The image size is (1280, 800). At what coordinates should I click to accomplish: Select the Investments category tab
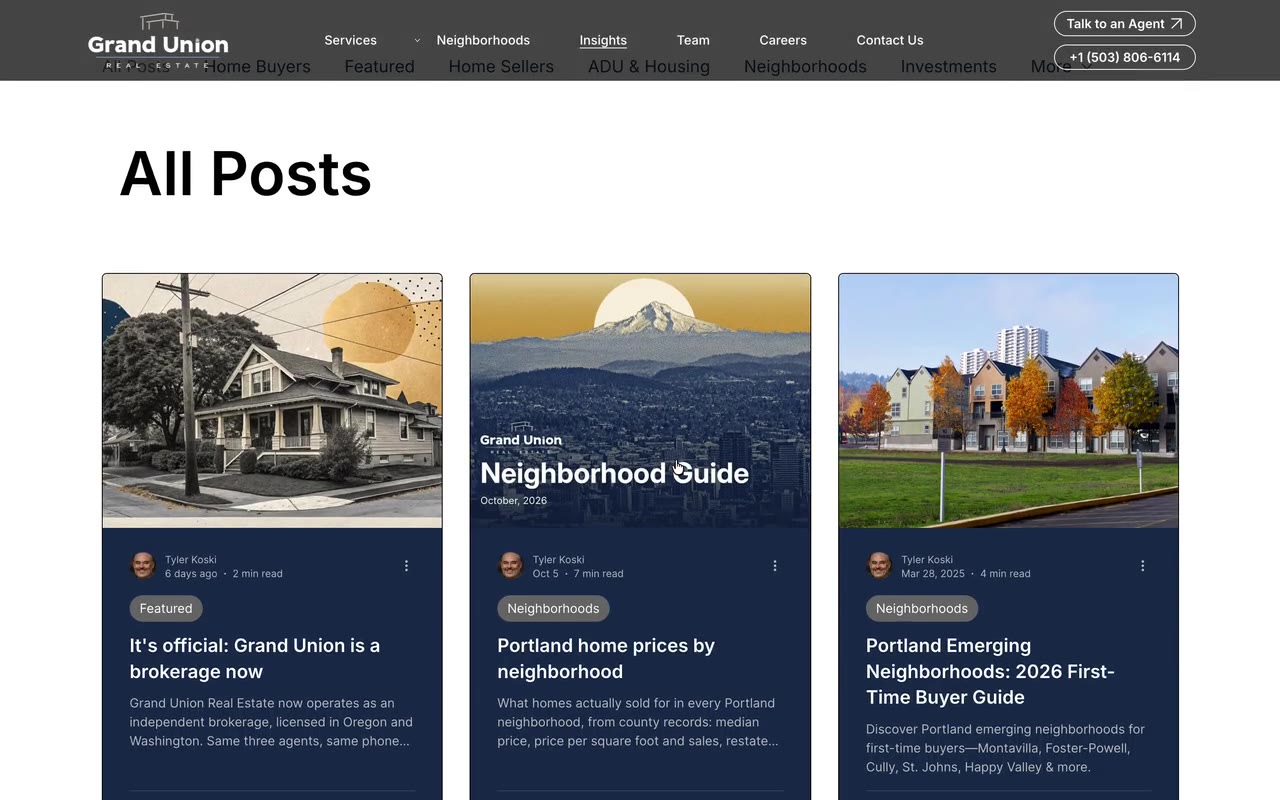[x=948, y=67]
